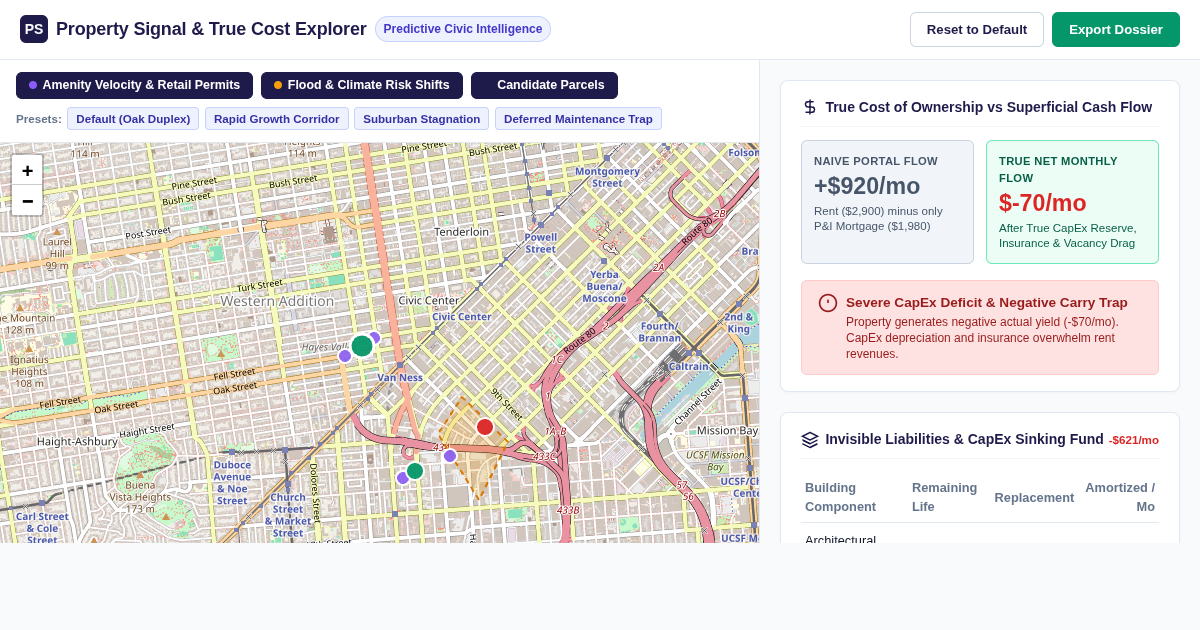The image size is (1200, 630).
Task: Click the $-70/mo value
Action: pyautogui.click(x=1043, y=203)
